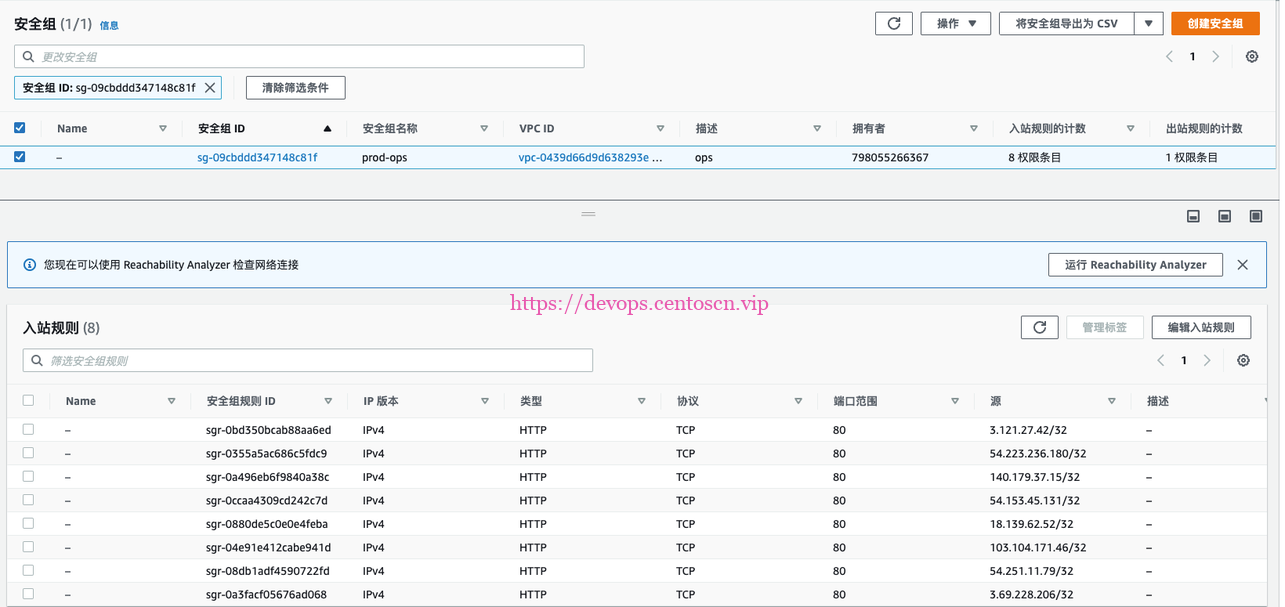
Task: Click the 筛选安全组规则 search field
Action: [300, 360]
